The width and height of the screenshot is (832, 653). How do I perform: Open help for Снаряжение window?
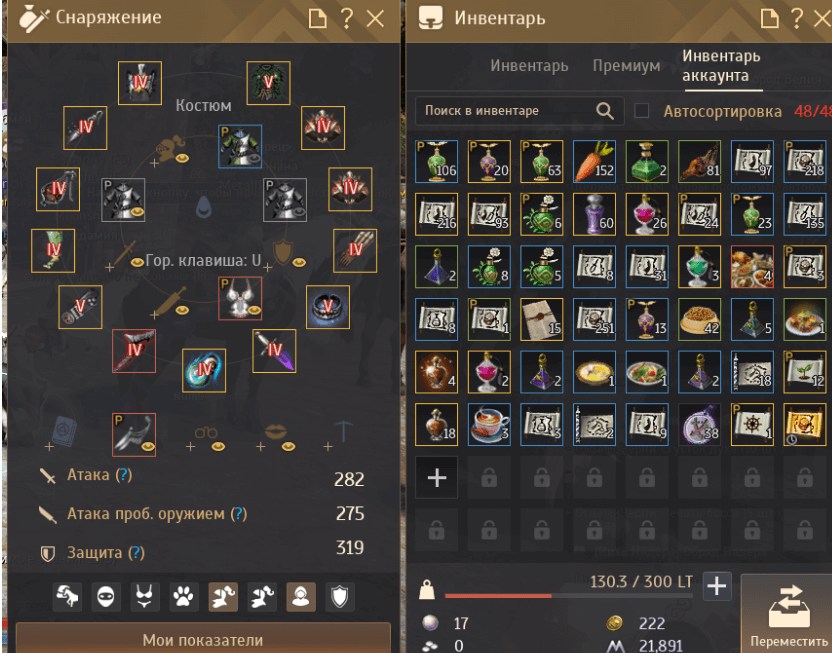[347, 19]
